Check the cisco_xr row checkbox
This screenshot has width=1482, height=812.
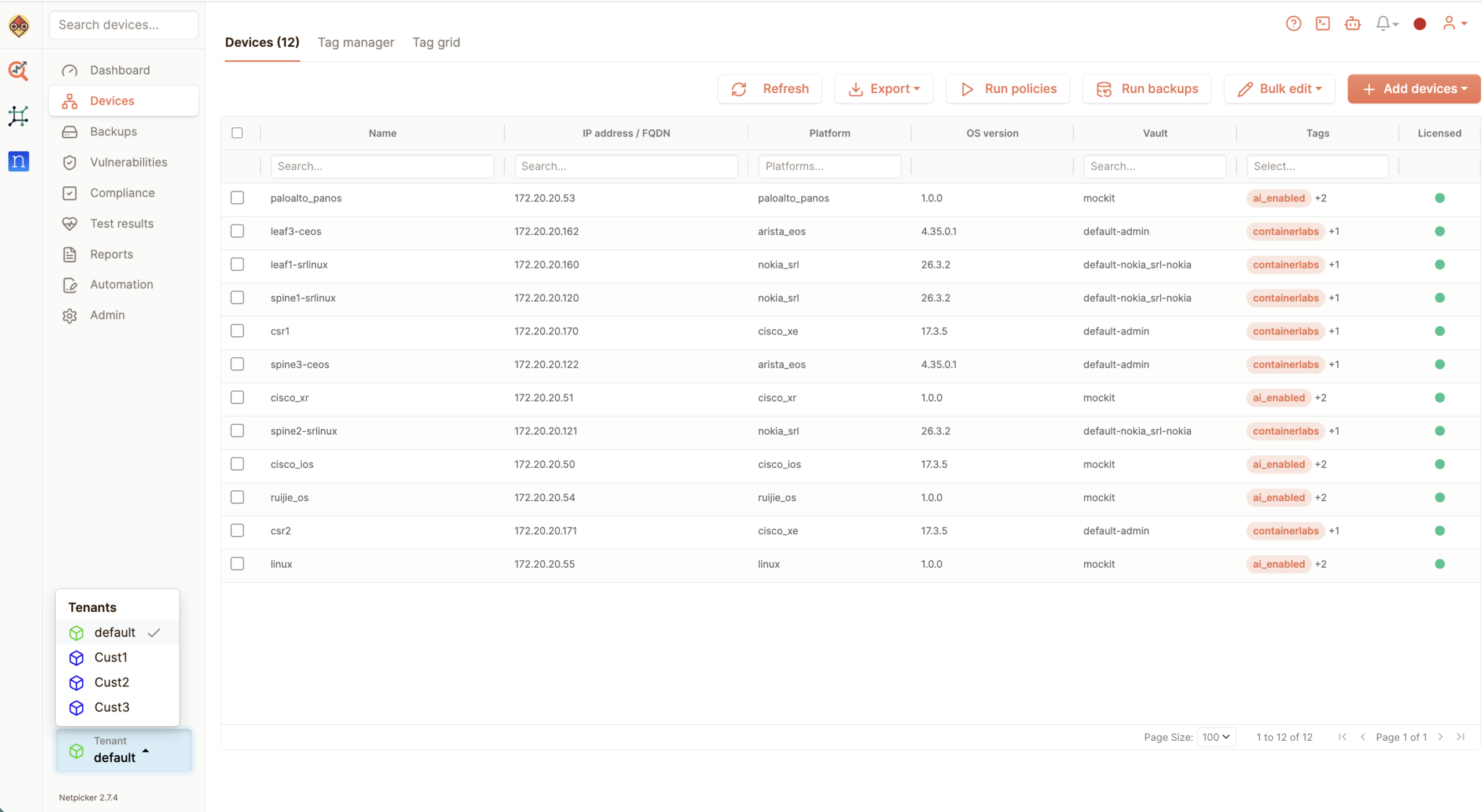tap(237, 398)
